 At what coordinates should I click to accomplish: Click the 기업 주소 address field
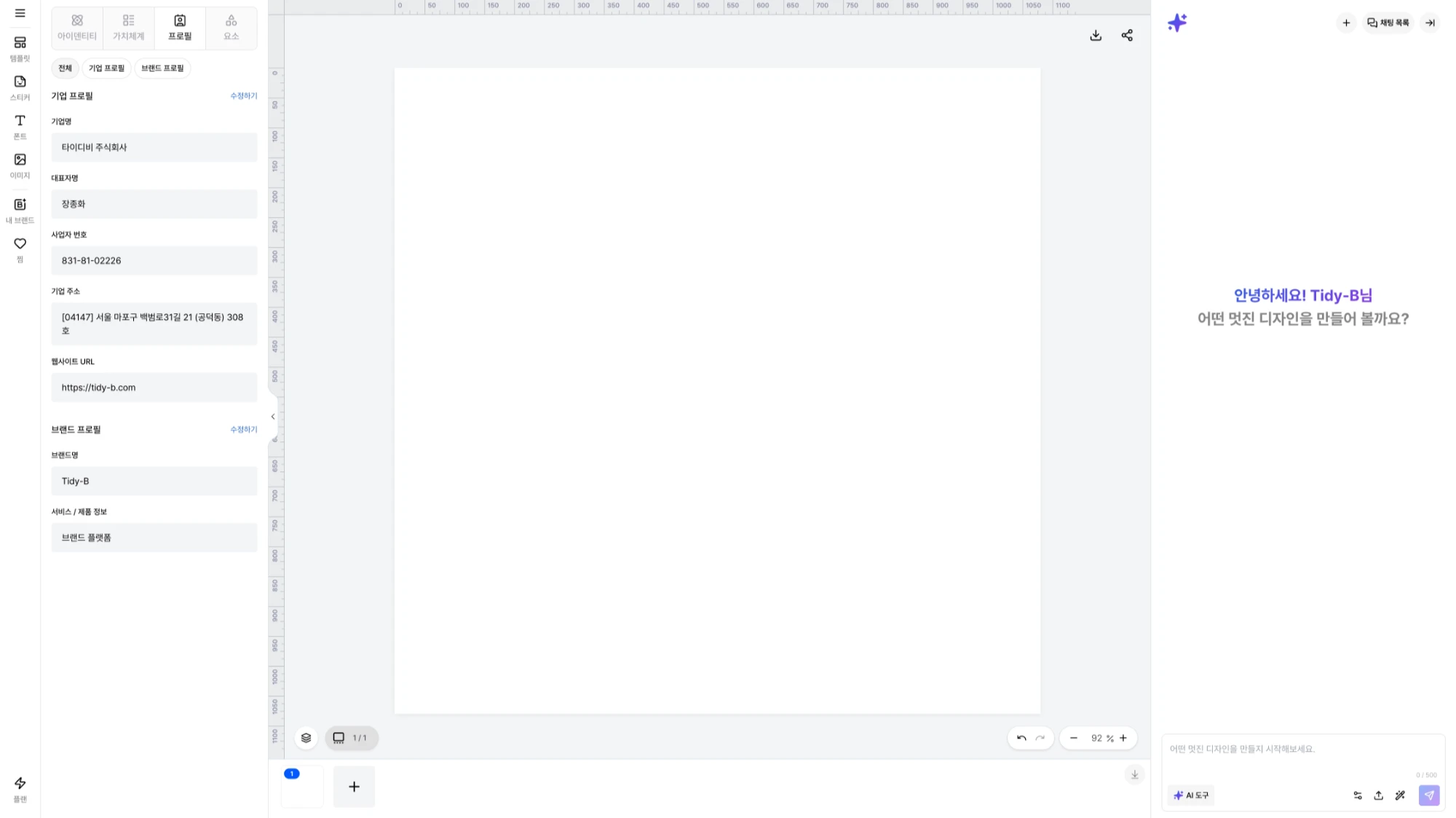click(x=154, y=324)
